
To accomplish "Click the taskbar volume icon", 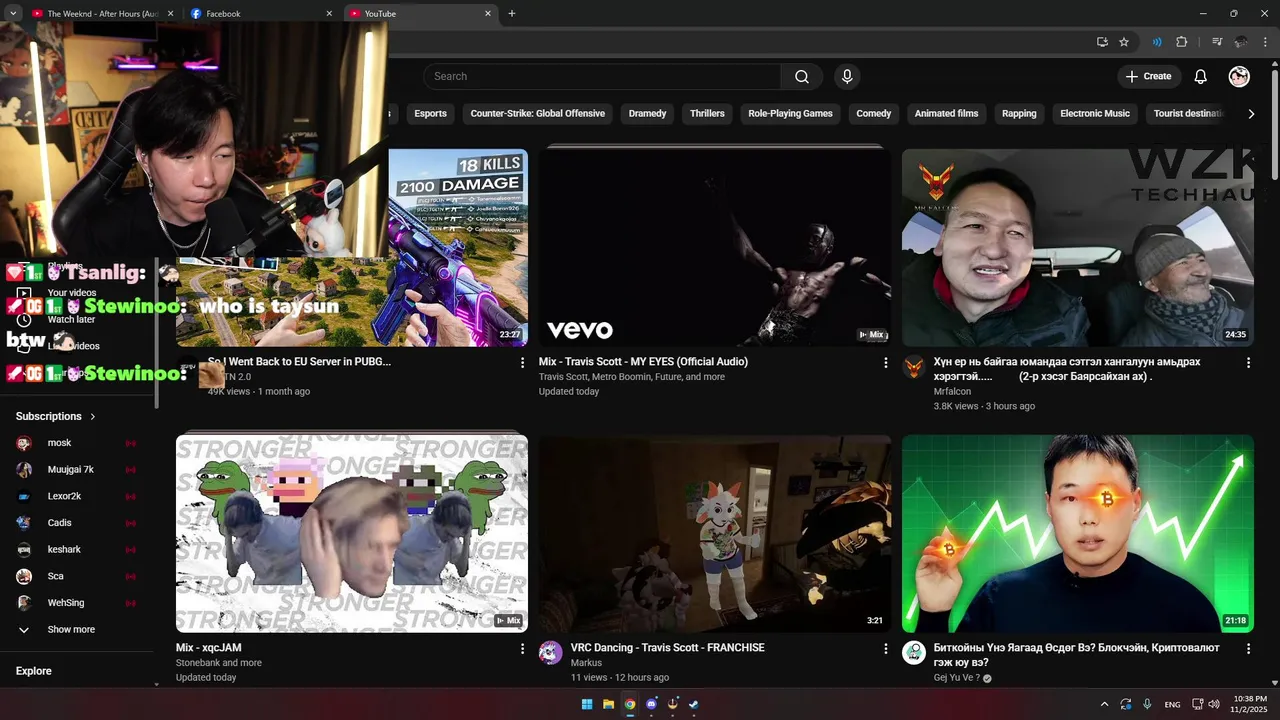I will (x=1213, y=704).
